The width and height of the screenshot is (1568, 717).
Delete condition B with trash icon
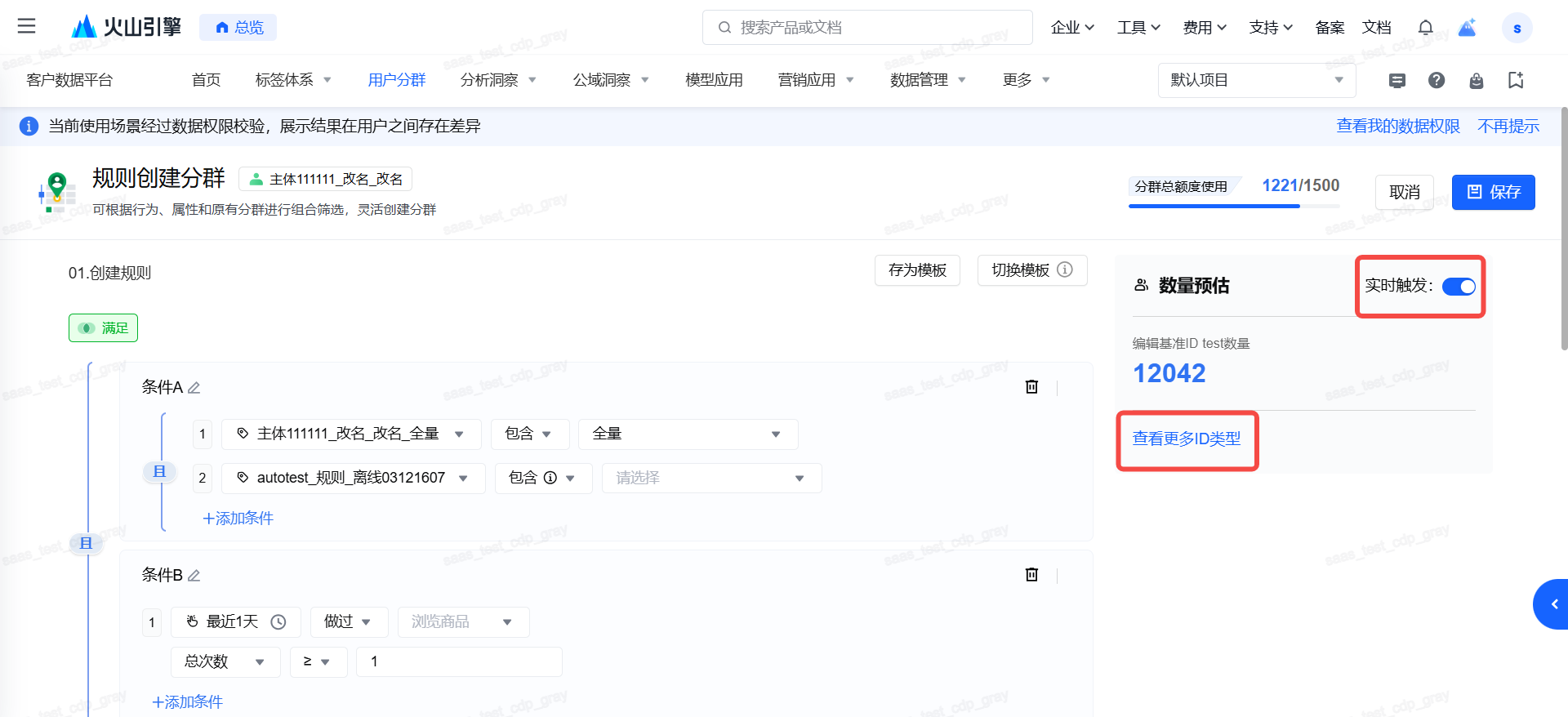click(x=1031, y=575)
